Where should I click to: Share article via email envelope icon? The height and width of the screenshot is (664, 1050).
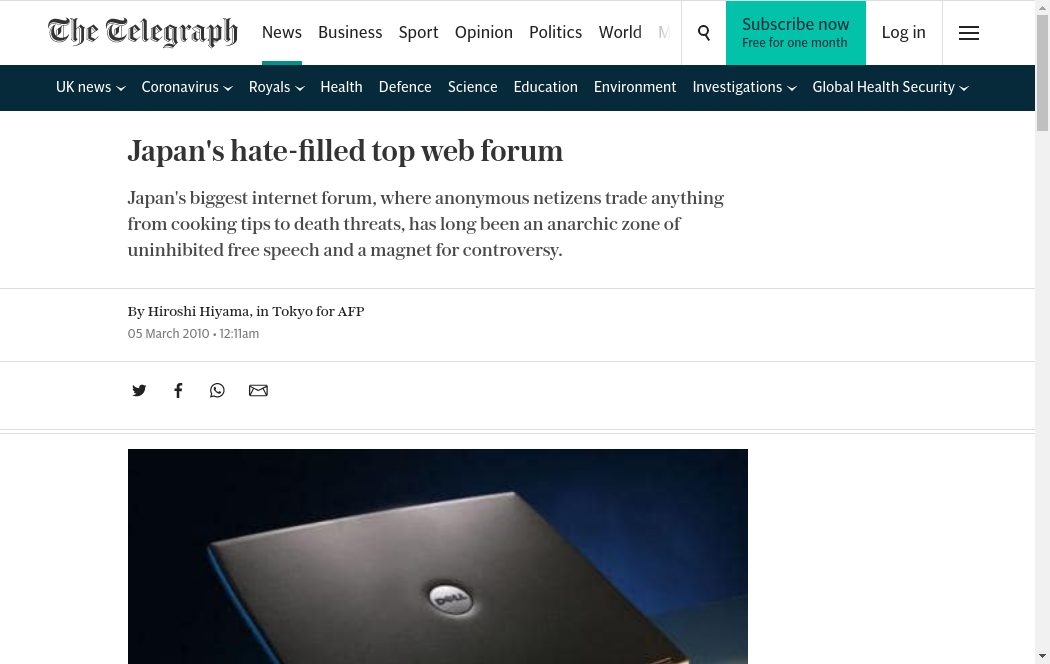[x=258, y=390]
